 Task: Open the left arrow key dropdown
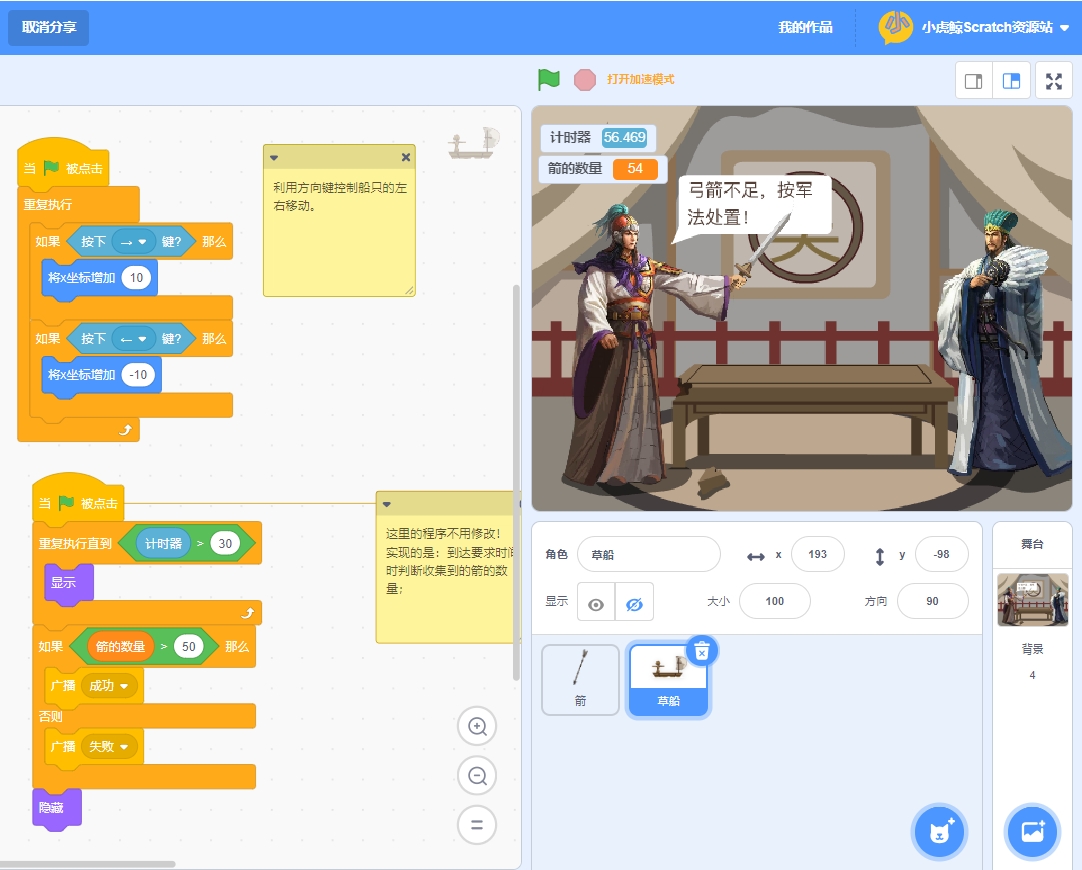point(133,339)
